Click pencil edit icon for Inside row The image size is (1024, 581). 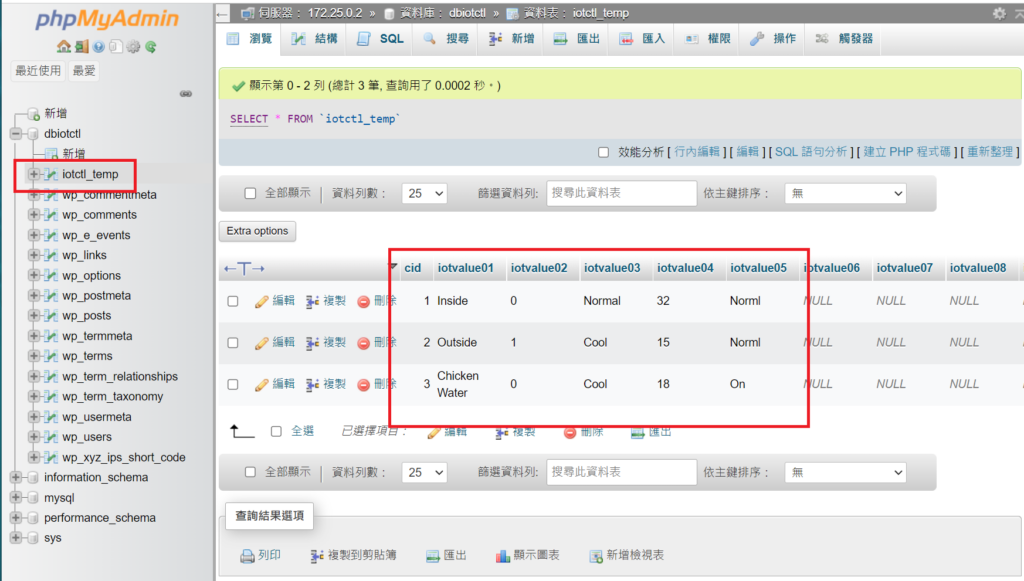pyautogui.click(x=262, y=301)
